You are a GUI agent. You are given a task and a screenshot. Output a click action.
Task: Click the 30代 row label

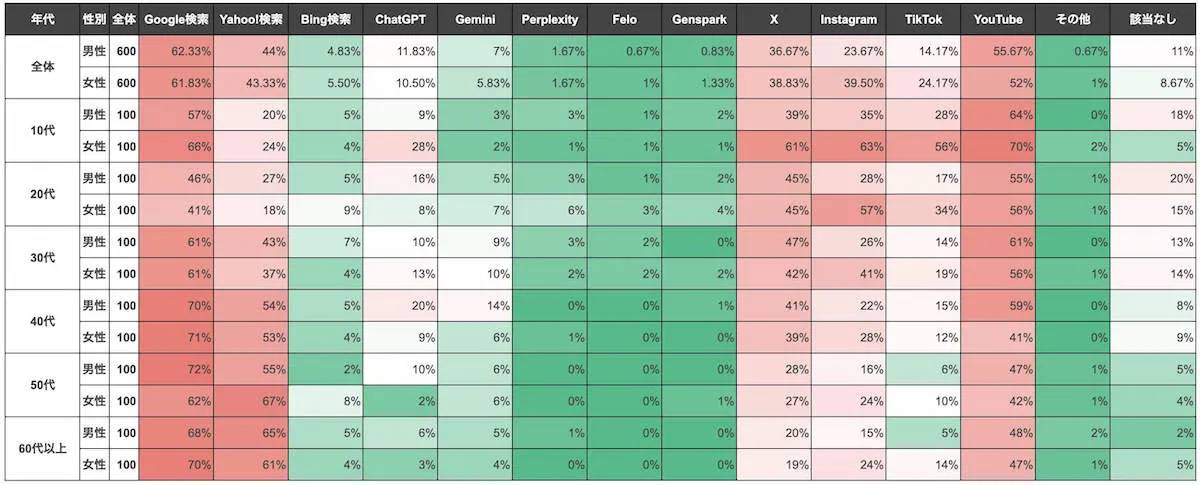coord(42,258)
